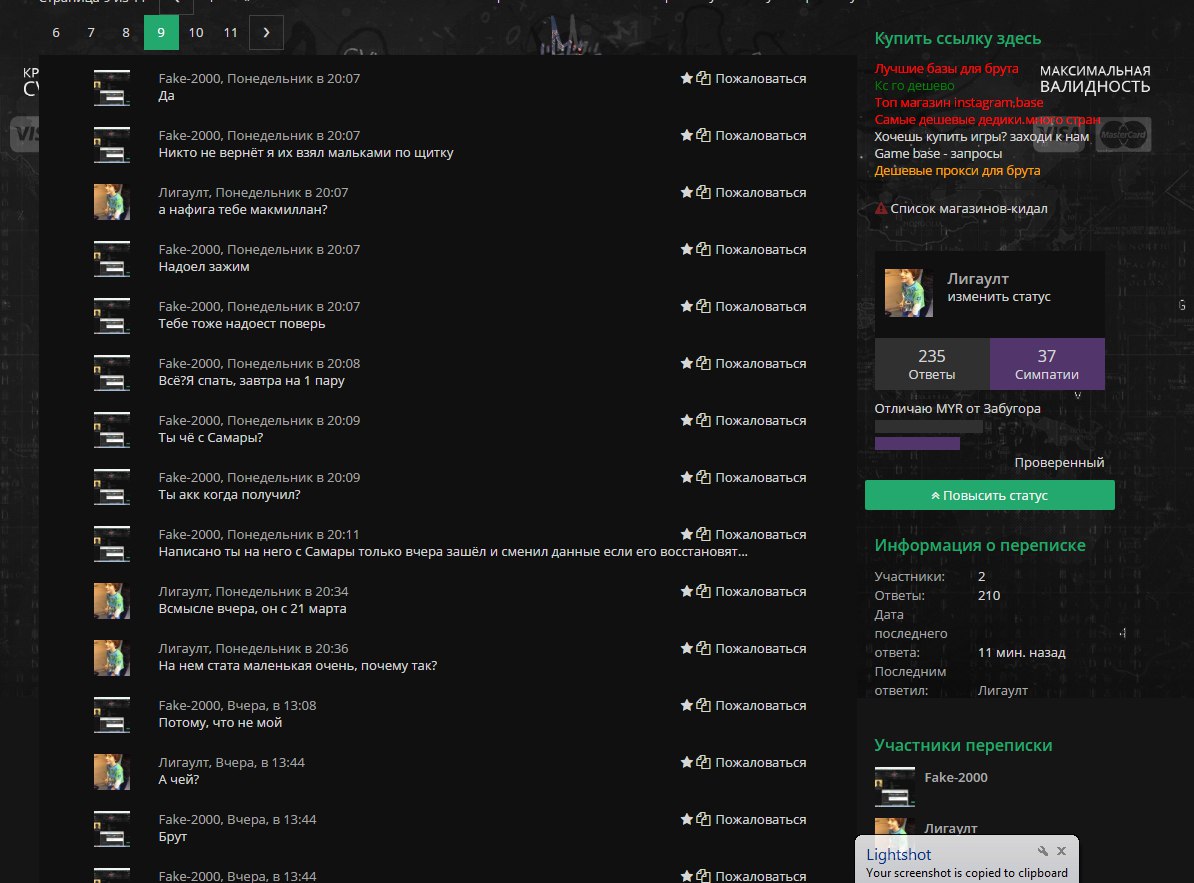Copy icon on "а нафига тебе макмиллан?" message

pyautogui.click(x=704, y=192)
